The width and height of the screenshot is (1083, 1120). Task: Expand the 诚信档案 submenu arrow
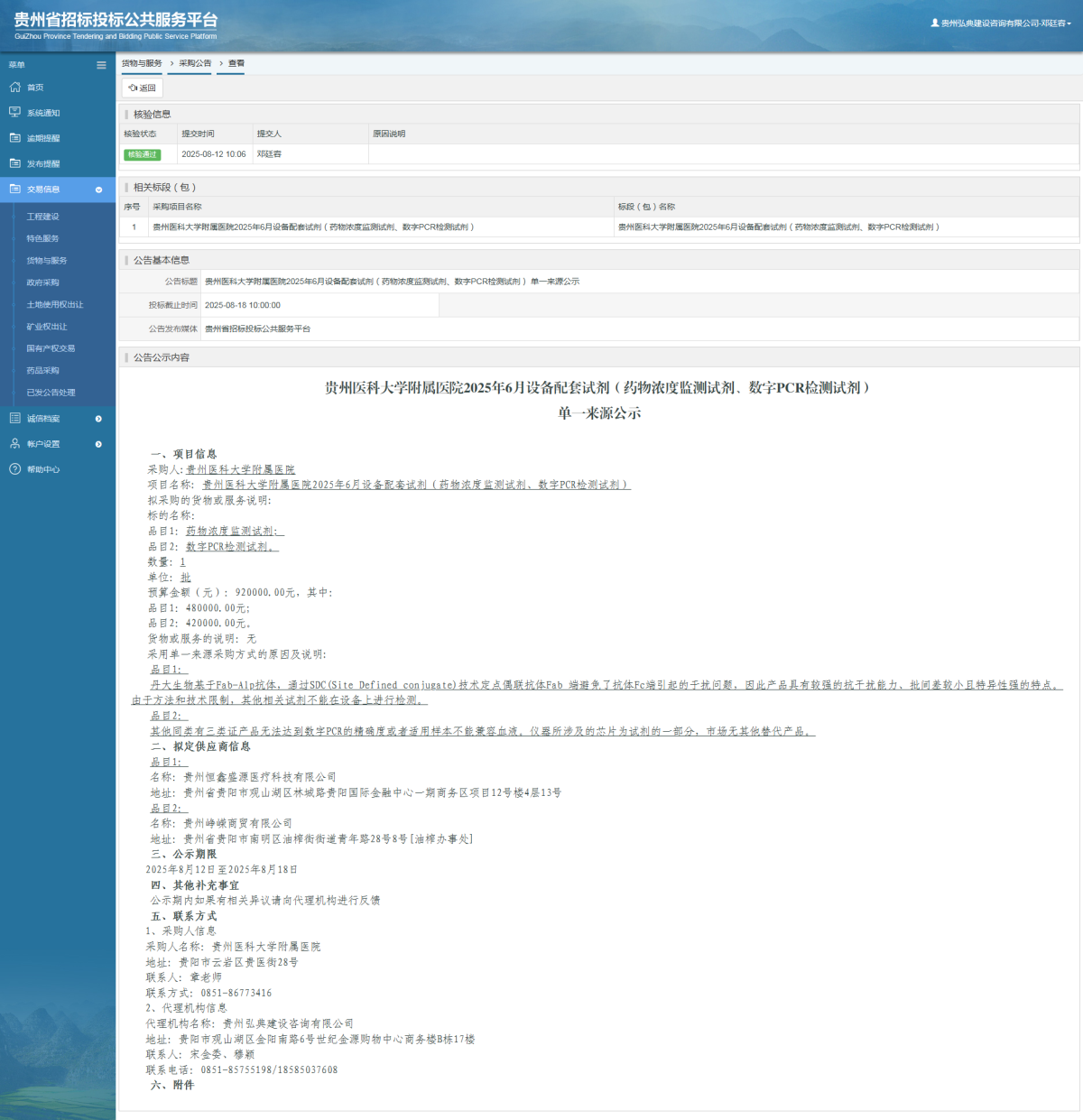[x=99, y=418]
